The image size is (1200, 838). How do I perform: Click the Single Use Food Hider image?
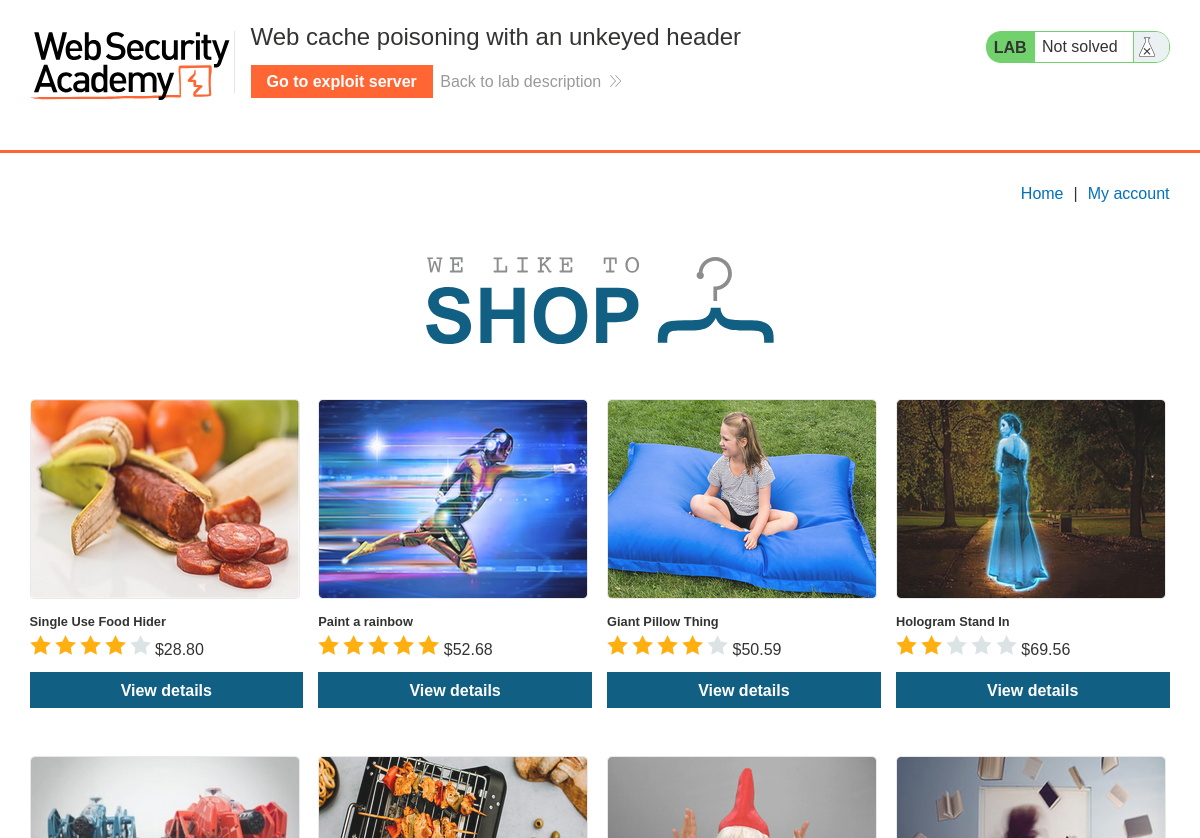165,499
